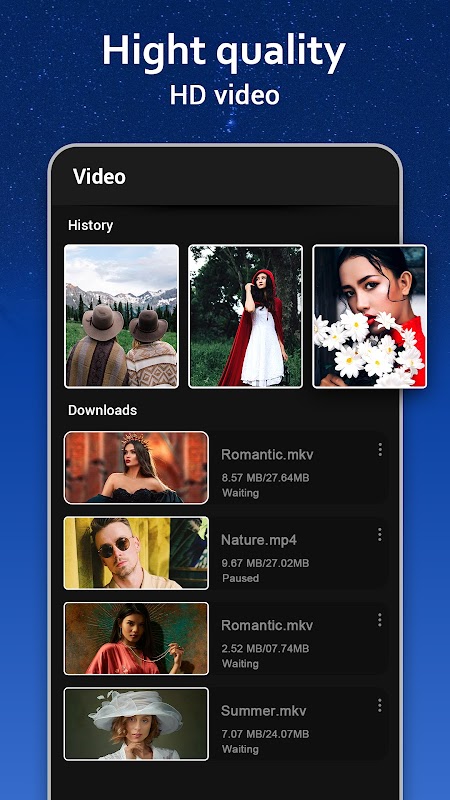
Task: Open three-dot menu for Romantic.mkv 27.64MB download
Action: (x=380, y=449)
